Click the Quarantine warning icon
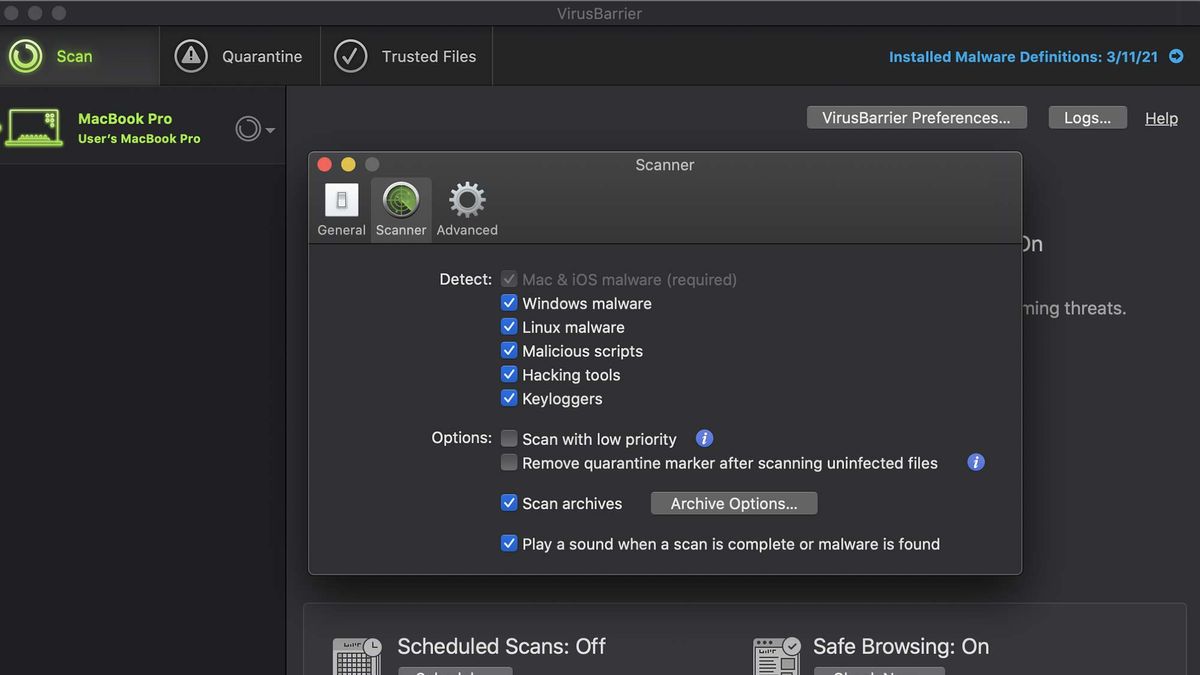Screen dimensions: 1200x675 point(190,56)
